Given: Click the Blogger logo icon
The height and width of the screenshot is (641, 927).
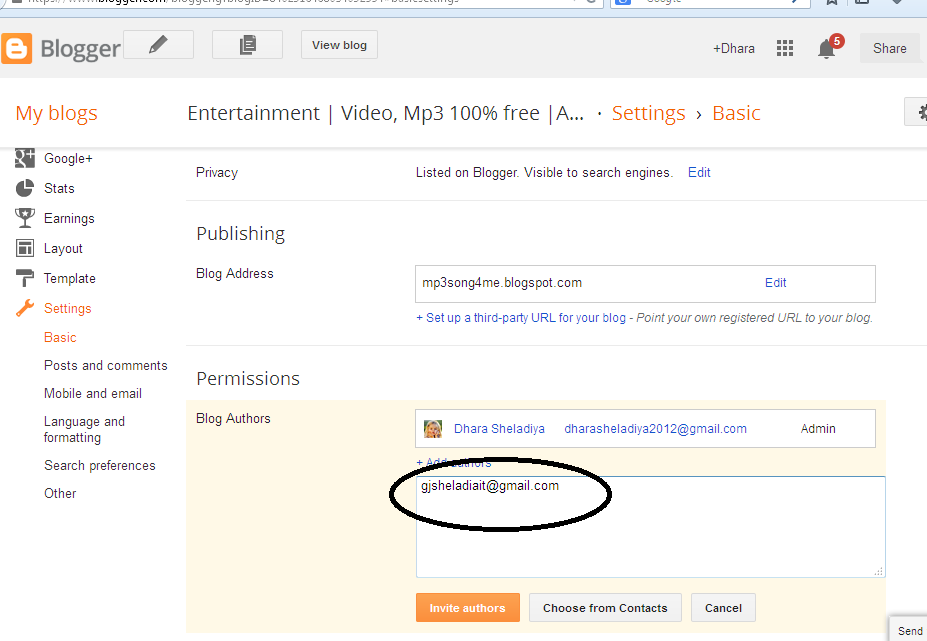Looking at the screenshot, I should click(17, 48).
